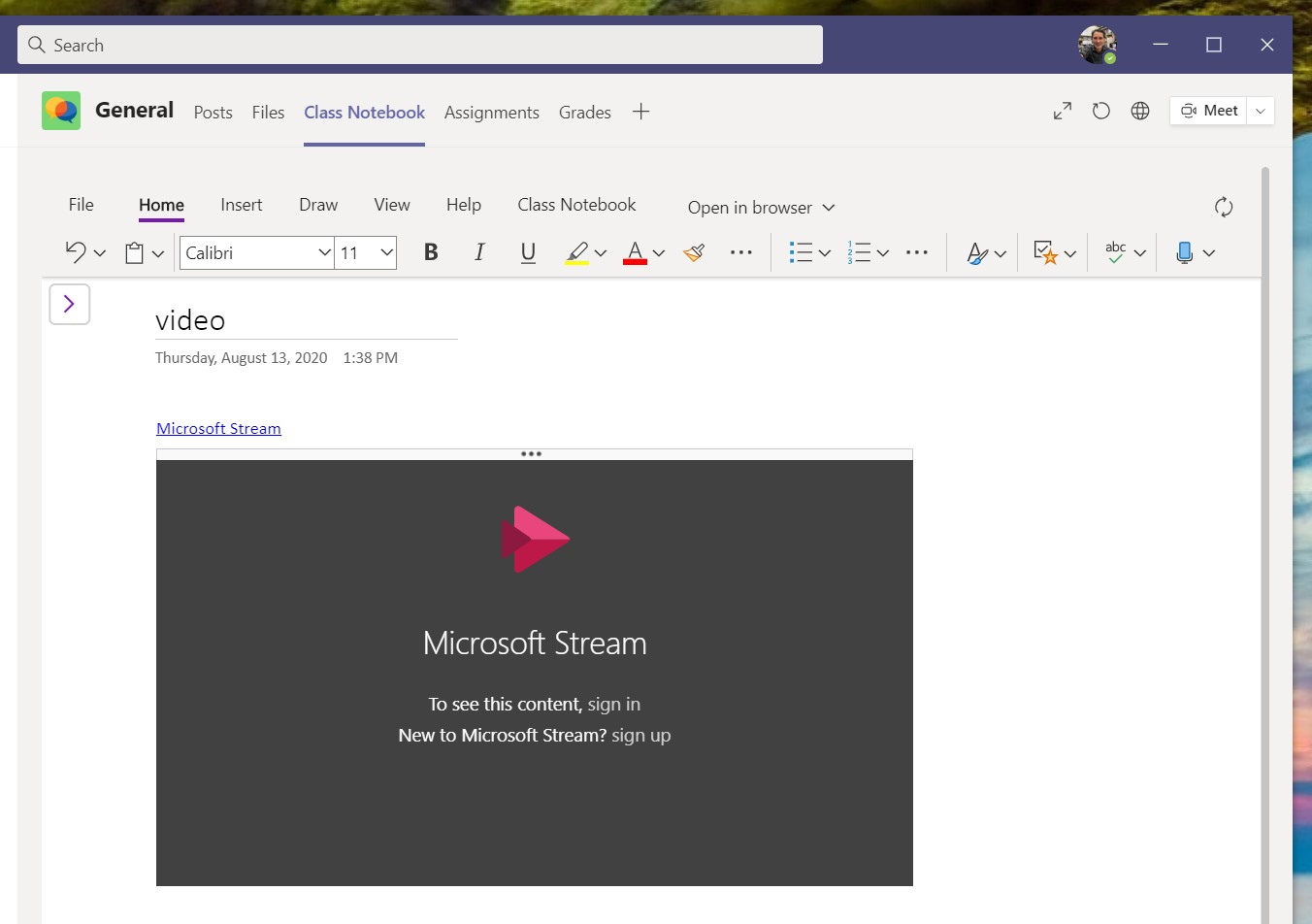Toggle Italic formatting

(x=479, y=252)
